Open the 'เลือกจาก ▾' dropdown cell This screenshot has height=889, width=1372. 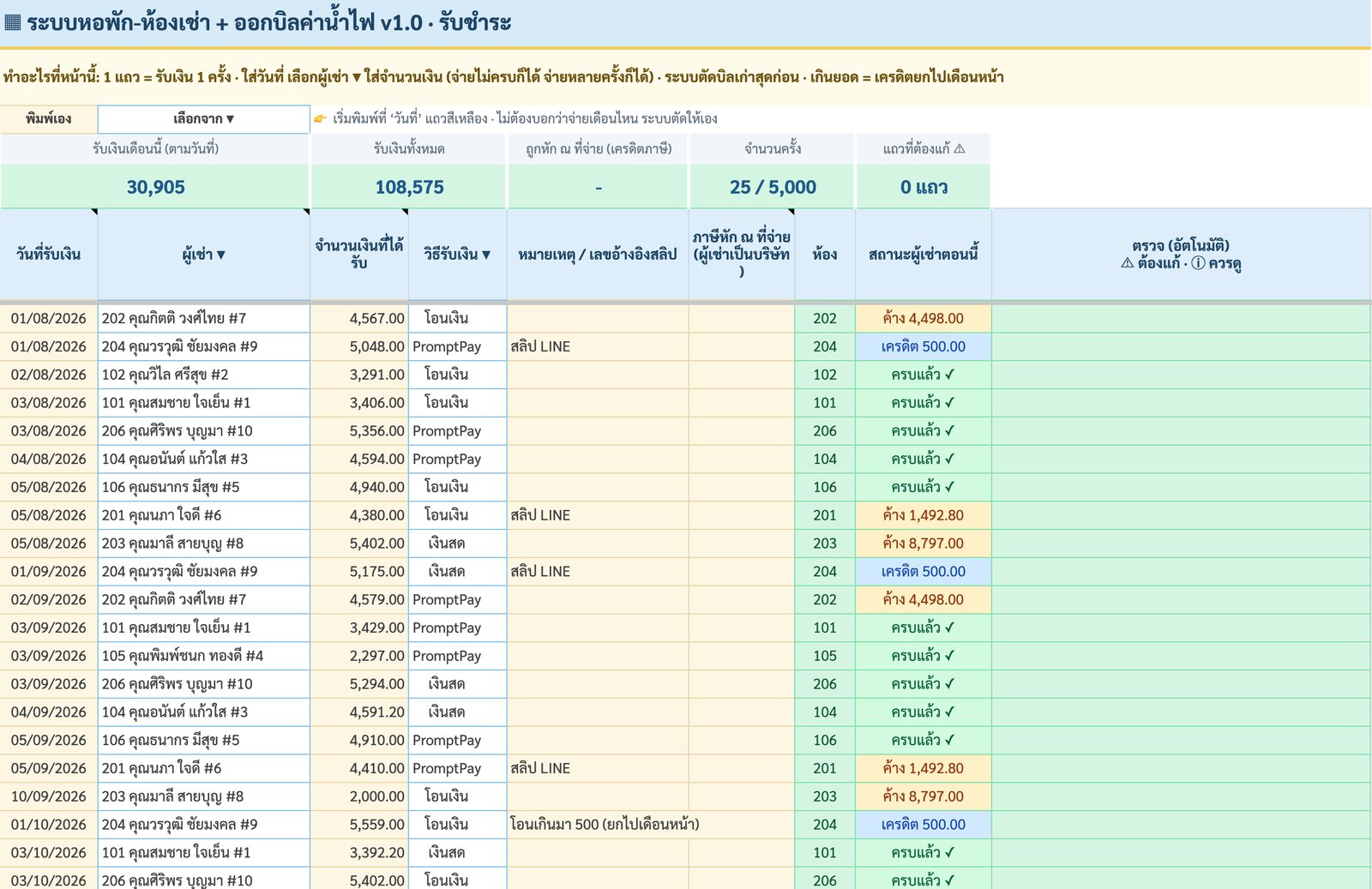click(x=204, y=119)
